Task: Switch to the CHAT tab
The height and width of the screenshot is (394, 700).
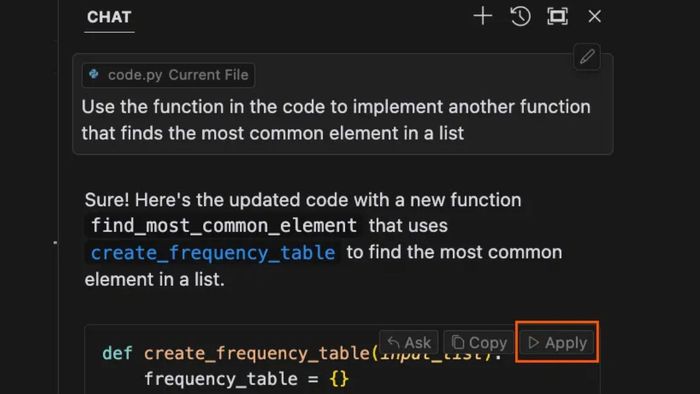Action: coord(109,17)
